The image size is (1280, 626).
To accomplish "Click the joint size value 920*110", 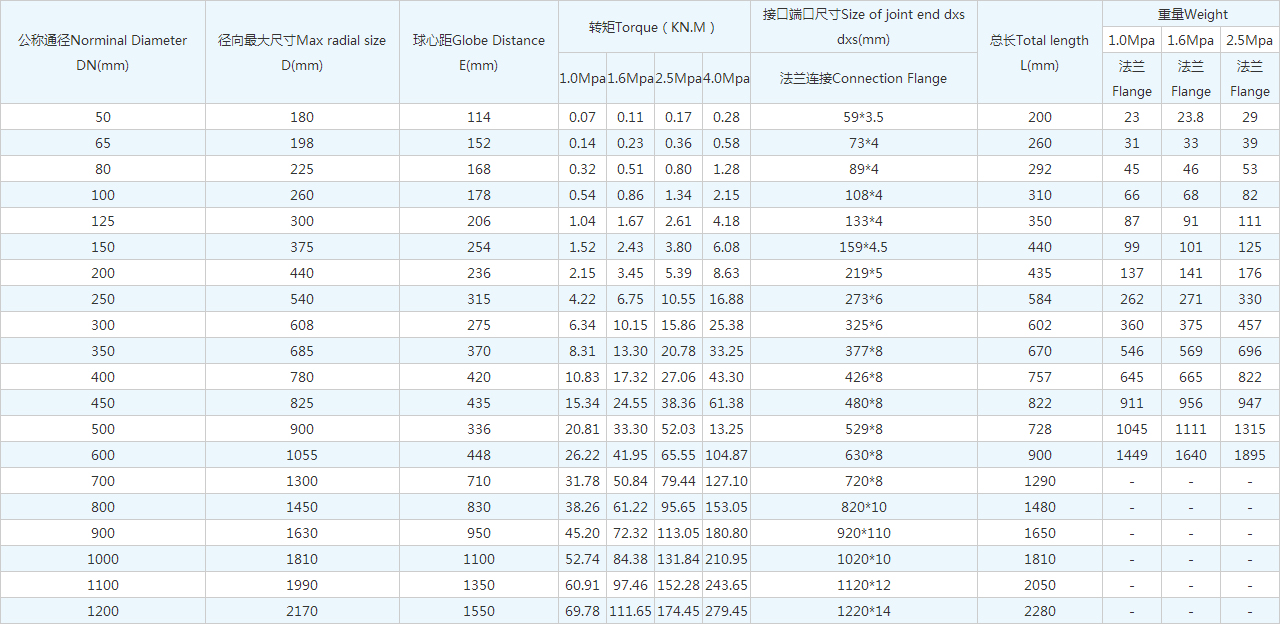I will (x=863, y=533).
